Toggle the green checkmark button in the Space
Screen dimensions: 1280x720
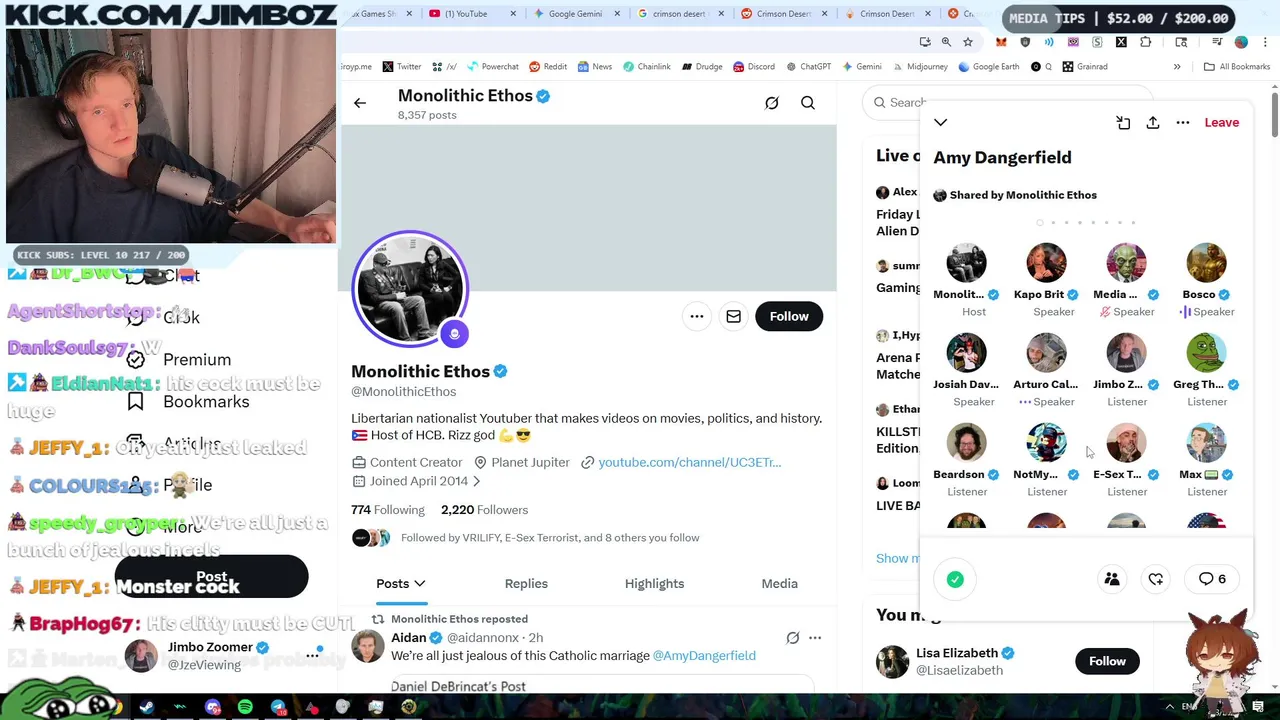tap(955, 579)
